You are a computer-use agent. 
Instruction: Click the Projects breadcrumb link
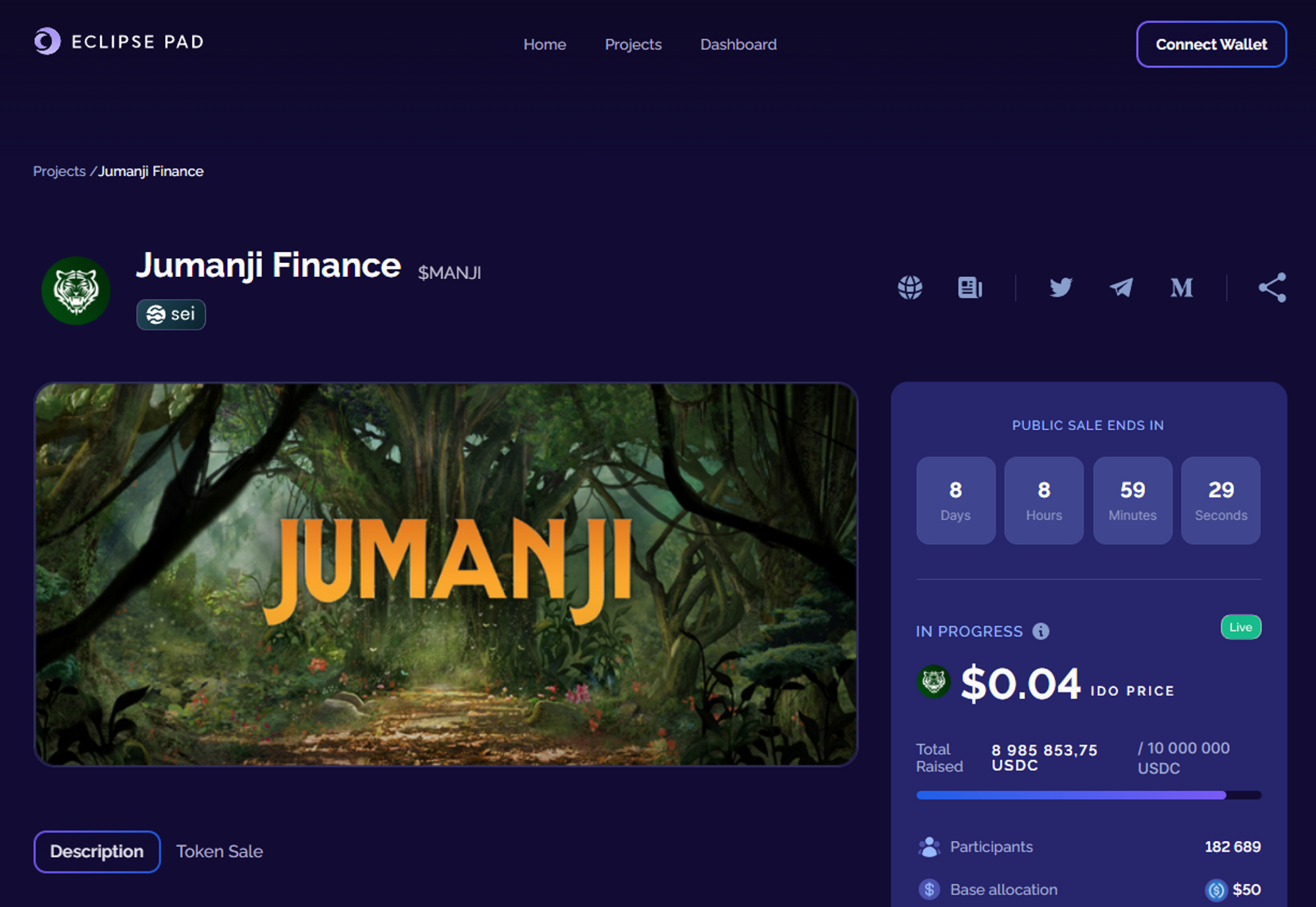(x=59, y=171)
